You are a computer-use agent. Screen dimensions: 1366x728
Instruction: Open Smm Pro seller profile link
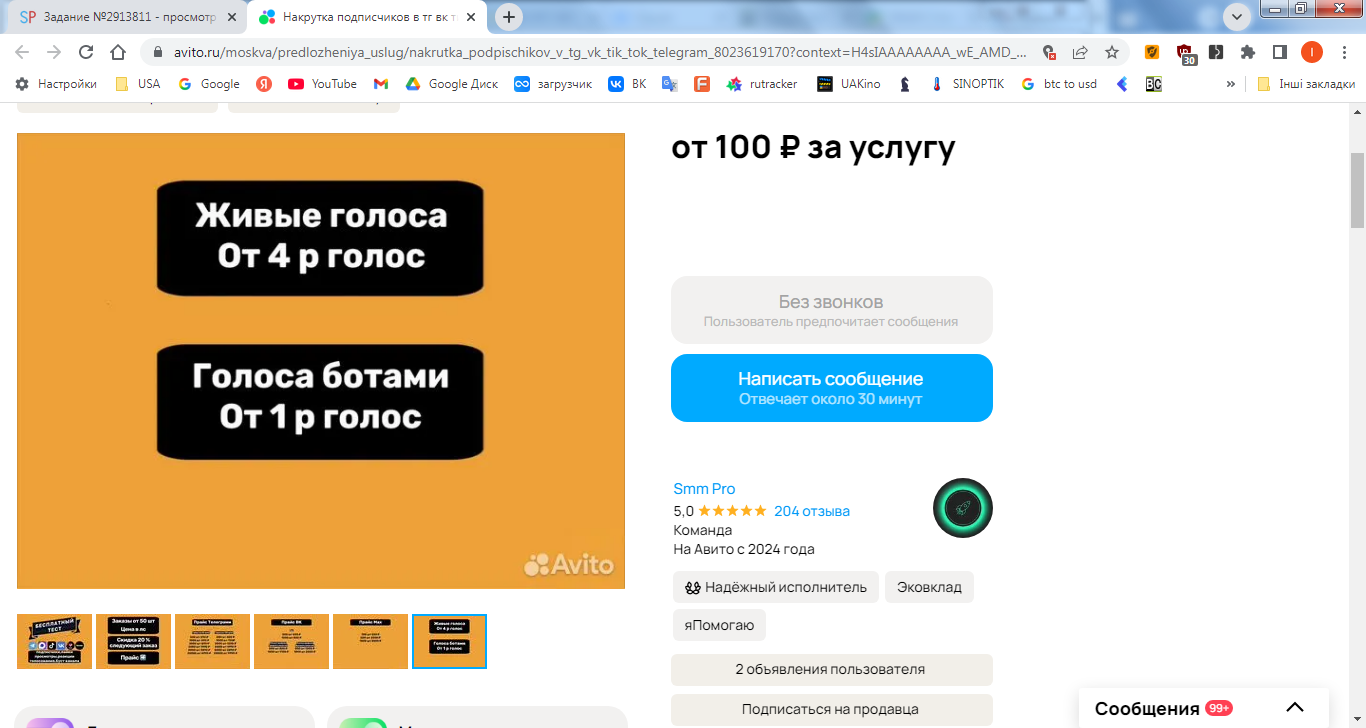[704, 489]
